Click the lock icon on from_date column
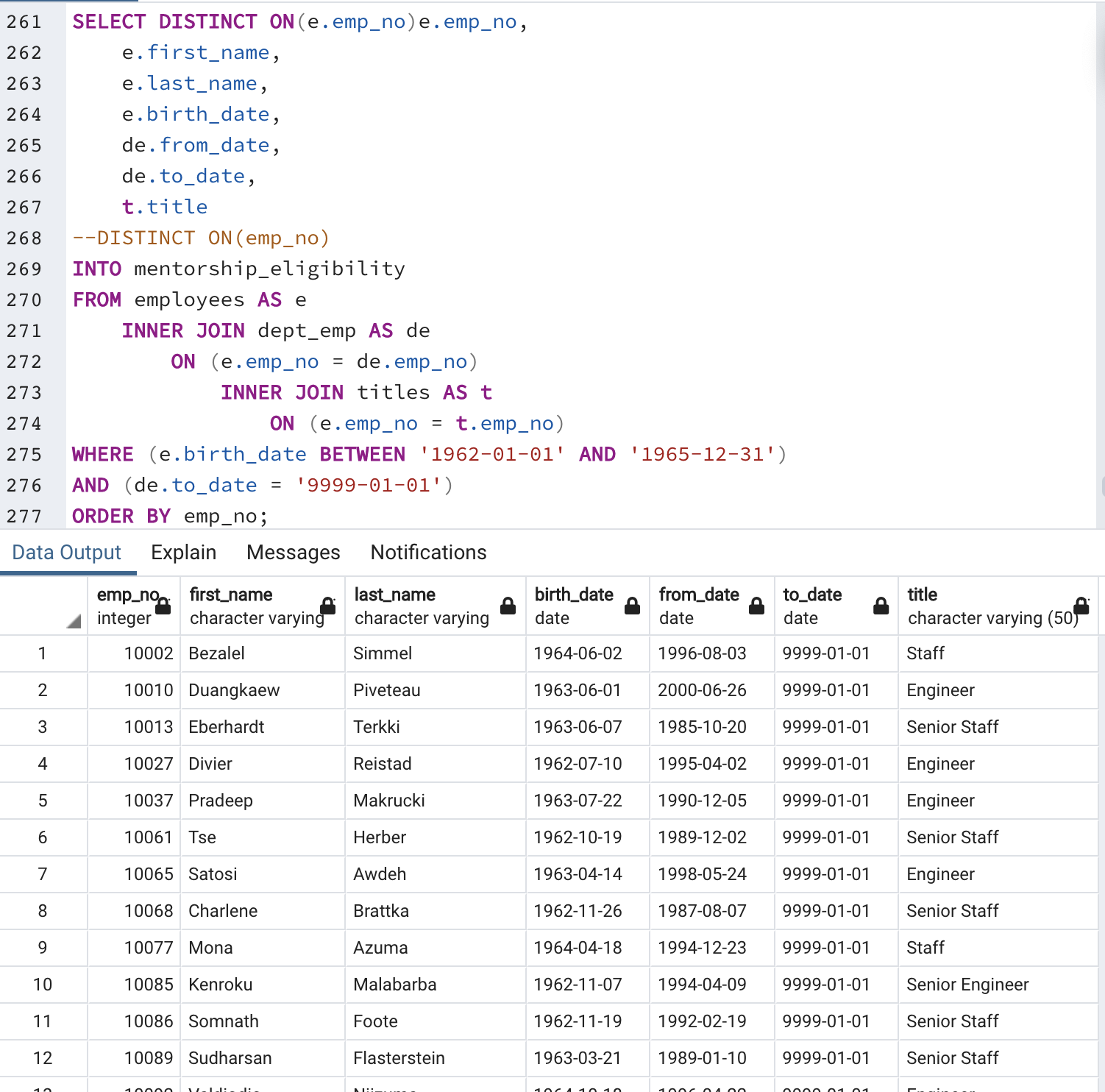 point(756,606)
